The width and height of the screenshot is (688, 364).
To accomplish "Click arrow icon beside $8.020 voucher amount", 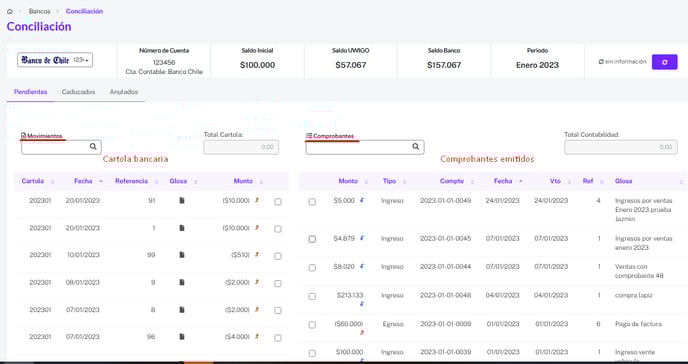I will click(x=362, y=266).
